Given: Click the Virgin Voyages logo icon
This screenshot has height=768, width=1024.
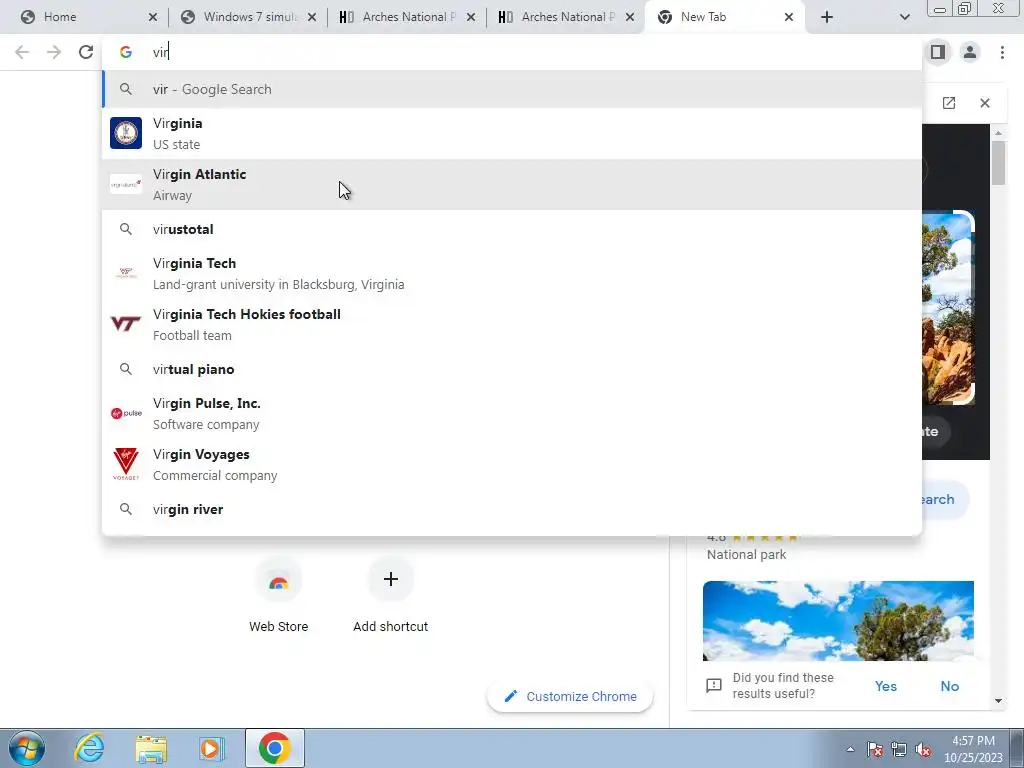Looking at the screenshot, I should click(x=126, y=464).
